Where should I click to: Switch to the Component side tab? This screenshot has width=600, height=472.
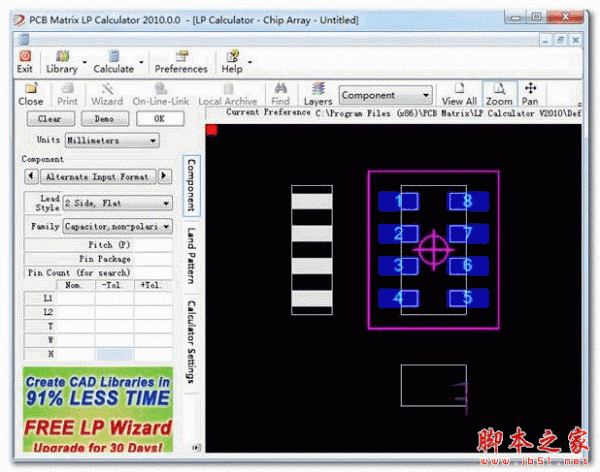click(x=191, y=185)
